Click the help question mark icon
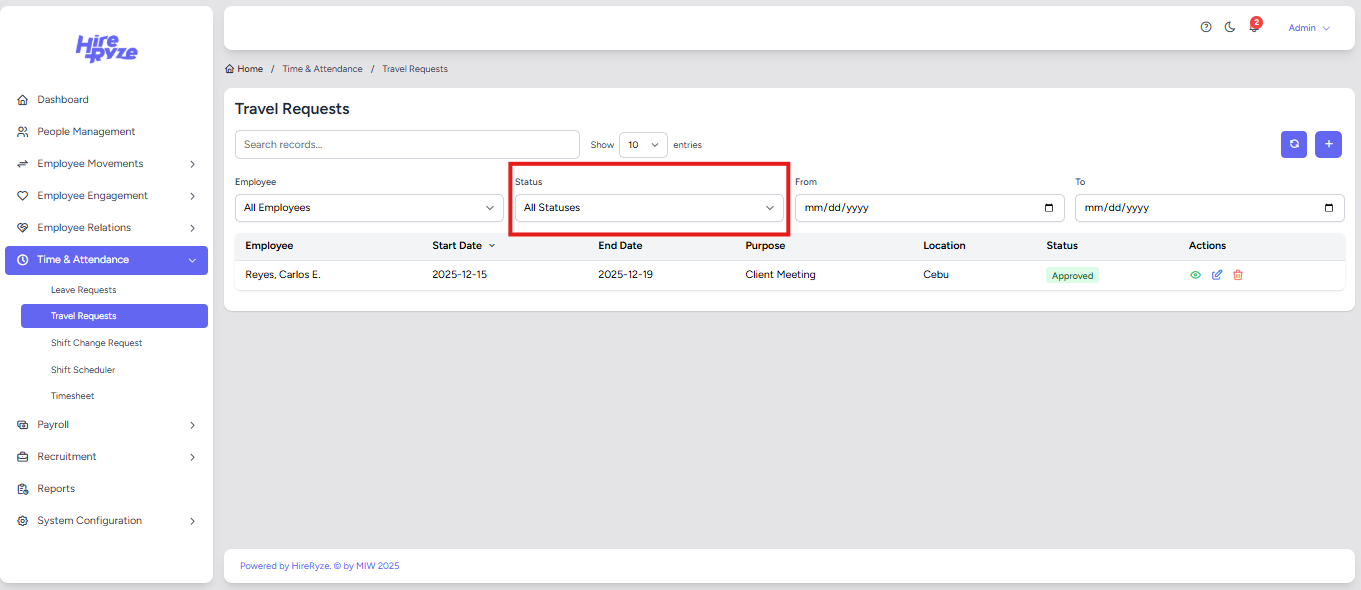 point(1206,28)
